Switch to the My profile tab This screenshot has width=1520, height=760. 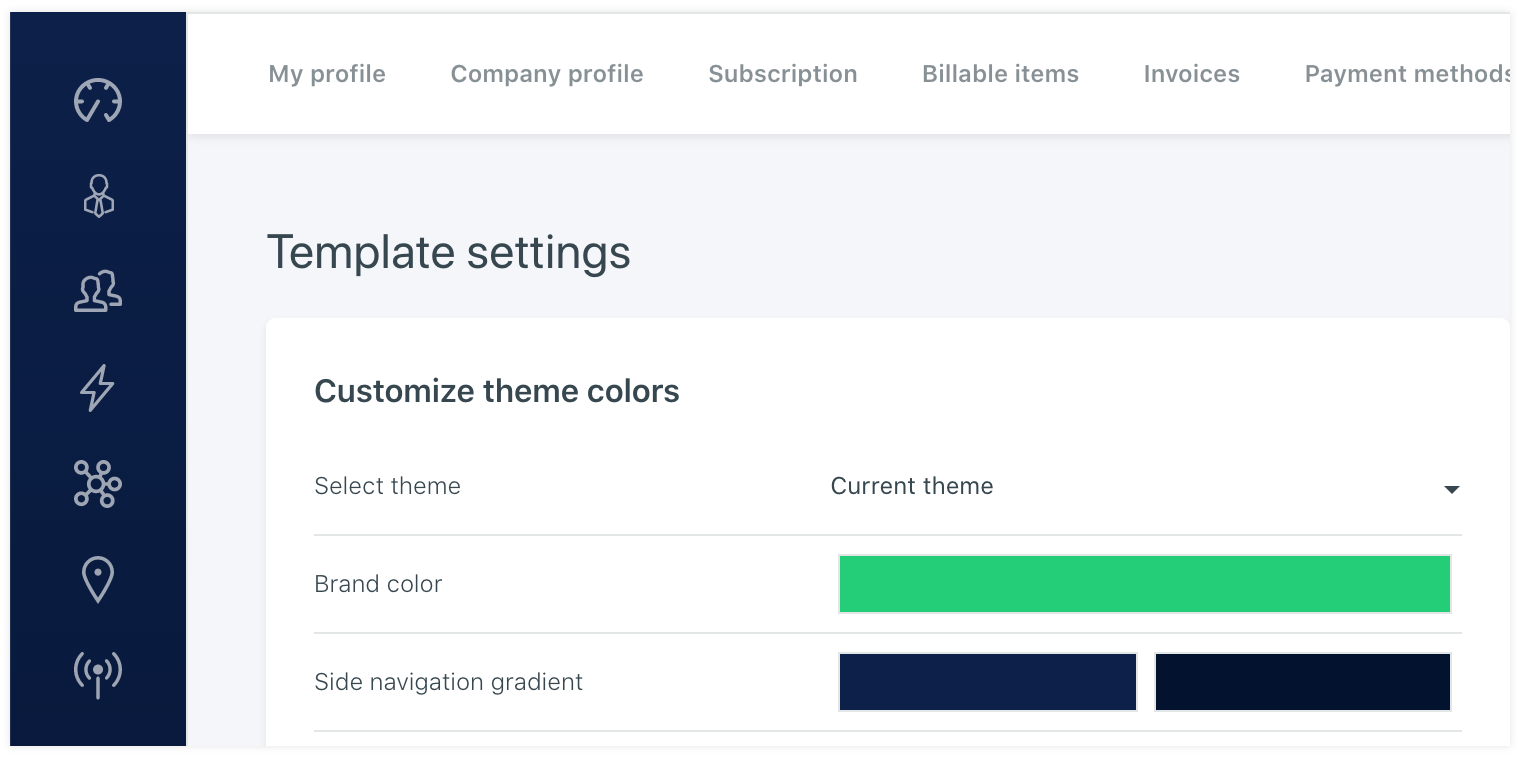tap(327, 74)
